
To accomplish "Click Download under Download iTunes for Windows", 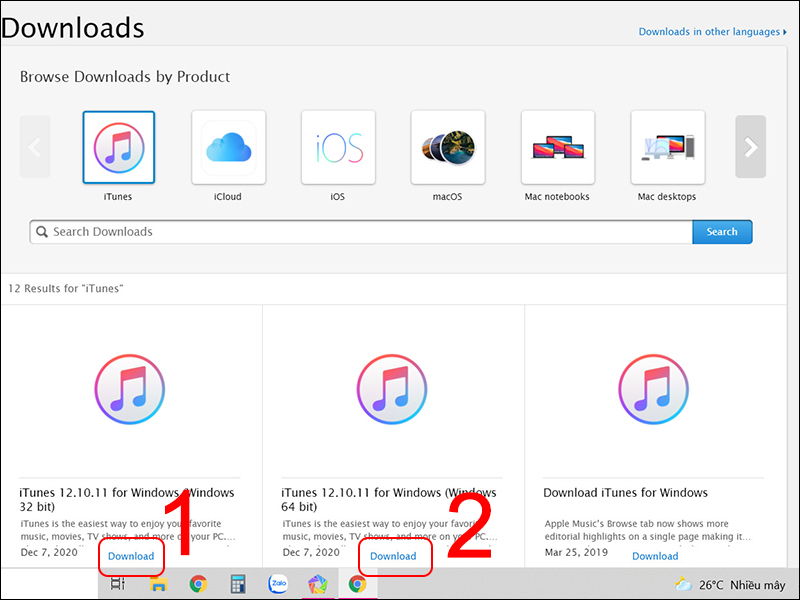I will point(655,556).
